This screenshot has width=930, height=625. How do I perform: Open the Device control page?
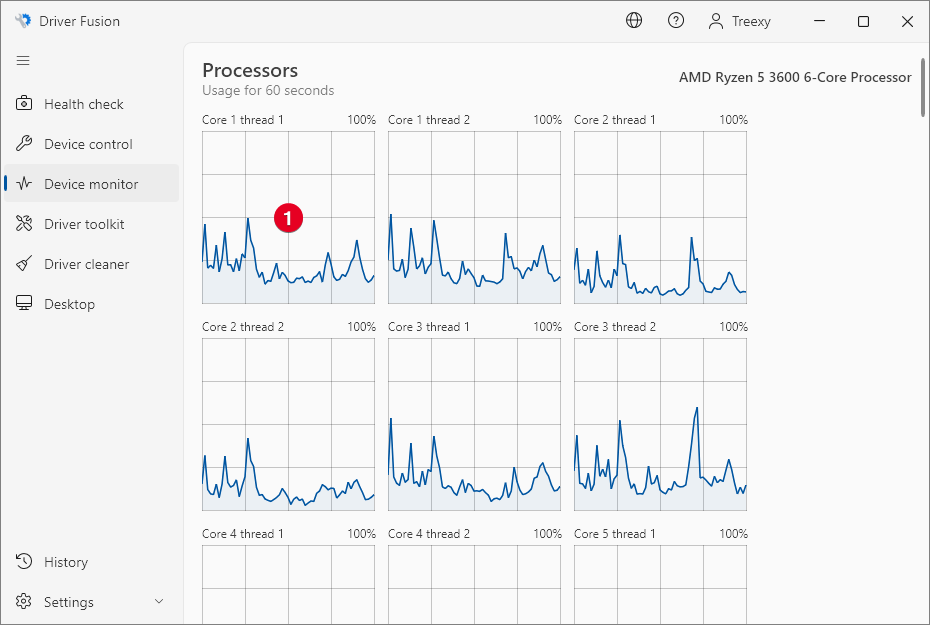click(91, 144)
